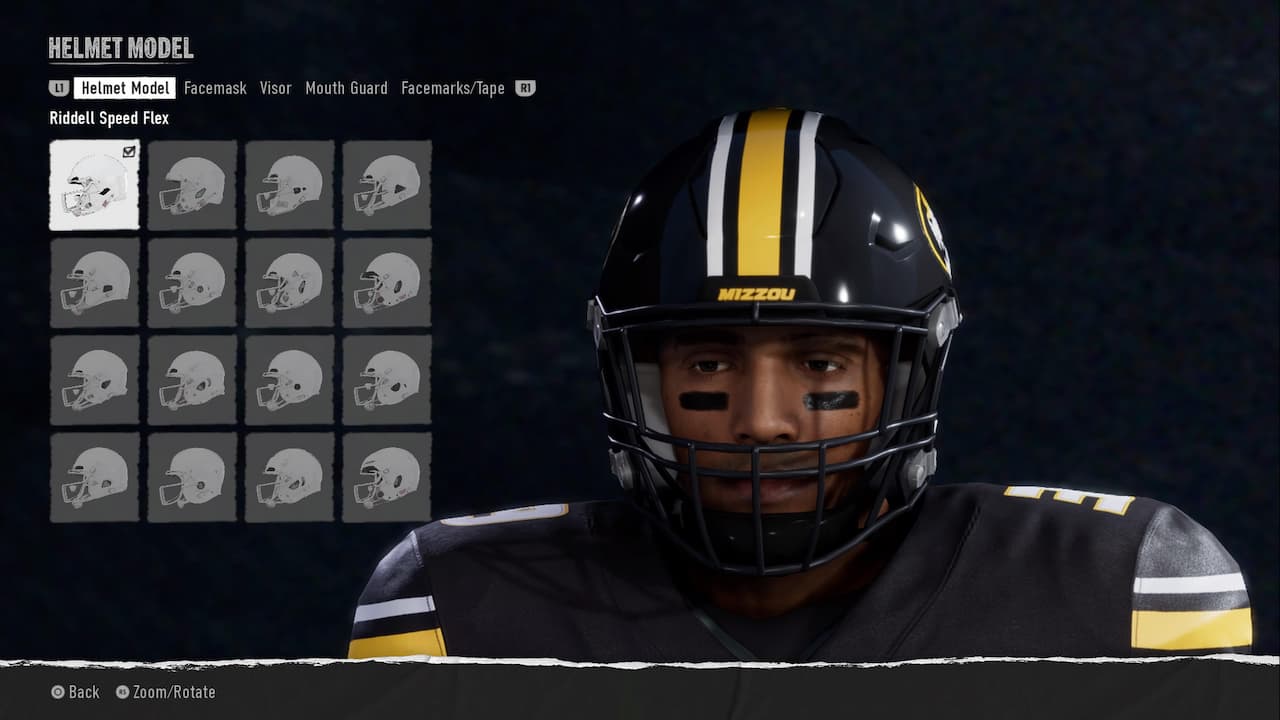Go to the Mouth Guard tab
The height and width of the screenshot is (720, 1280).
pyautogui.click(x=346, y=88)
